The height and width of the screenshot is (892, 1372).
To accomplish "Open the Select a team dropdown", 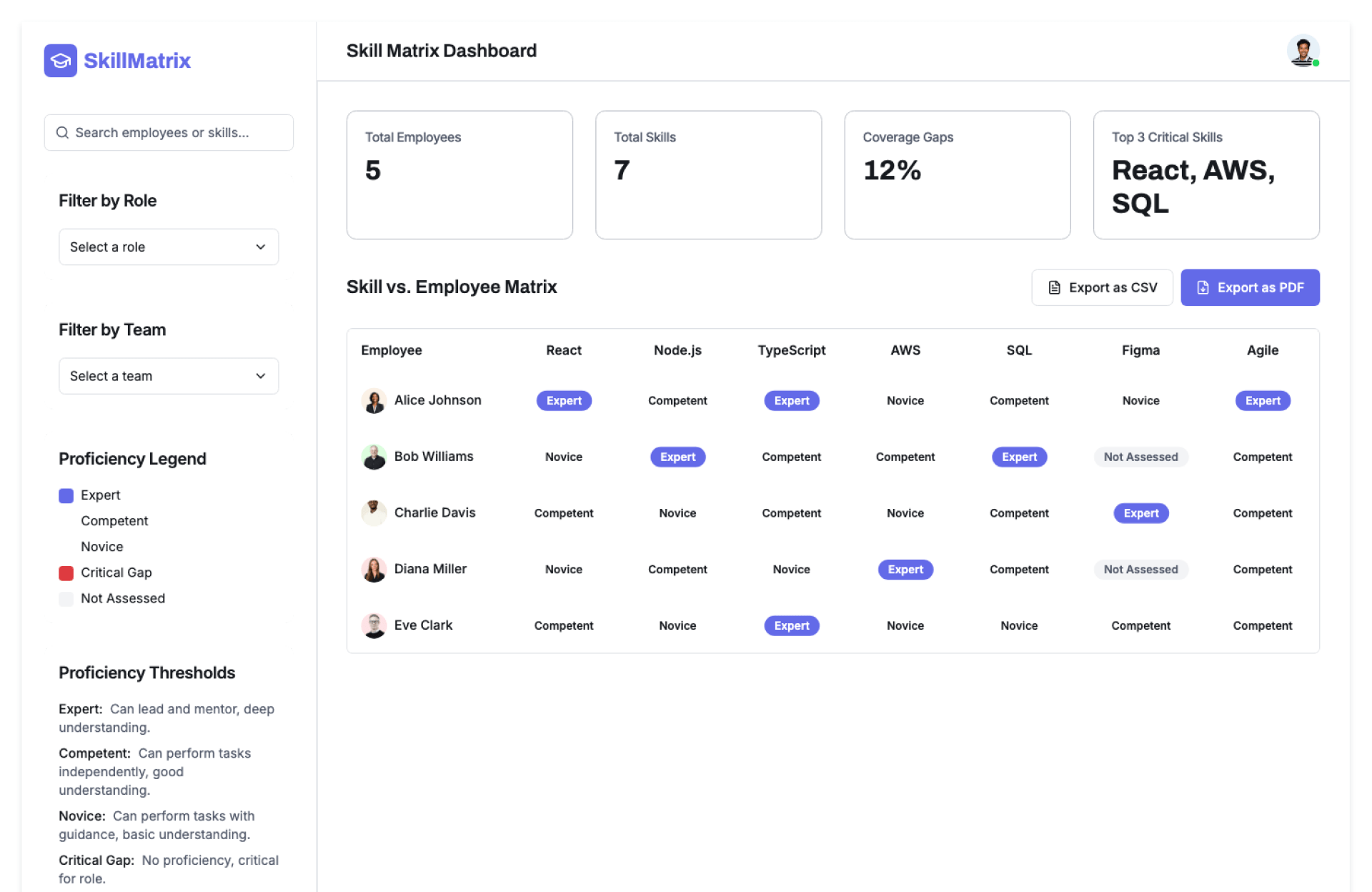I will click(168, 376).
